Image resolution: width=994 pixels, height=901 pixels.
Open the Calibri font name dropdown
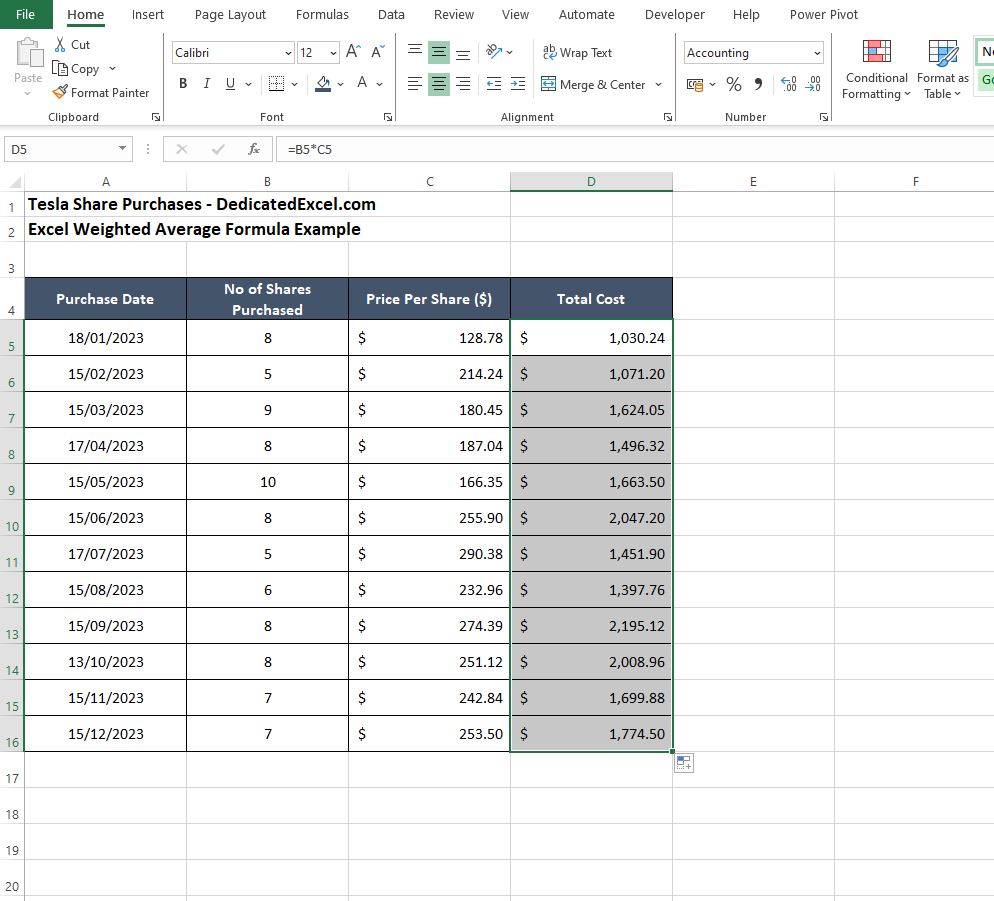pyautogui.click(x=290, y=52)
